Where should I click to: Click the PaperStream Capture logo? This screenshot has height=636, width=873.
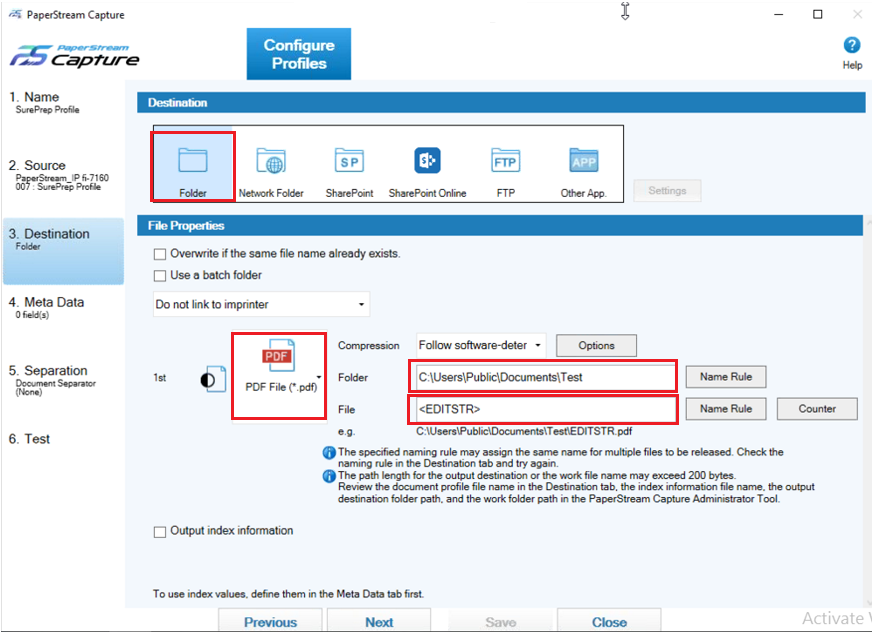[74, 56]
